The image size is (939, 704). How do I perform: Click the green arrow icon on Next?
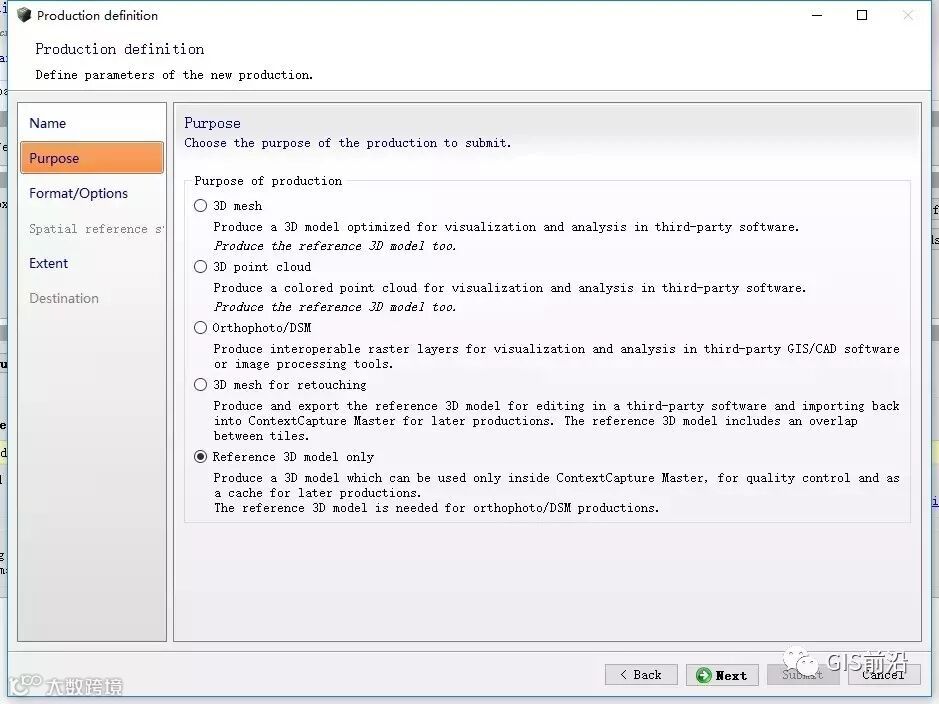click(704, 675)
